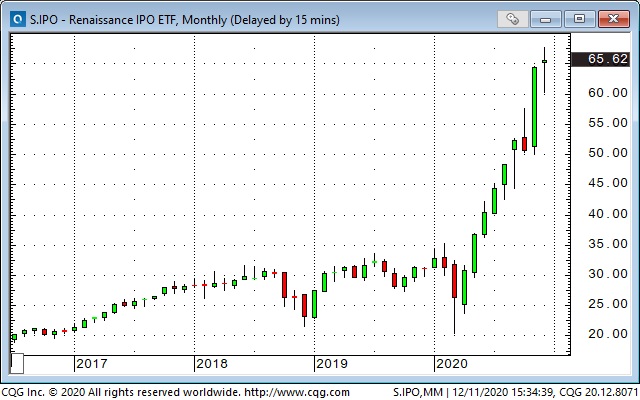The image size is (640, 400).
Task: Click the small white box at the time axis start
Action: tap(17, 363)
